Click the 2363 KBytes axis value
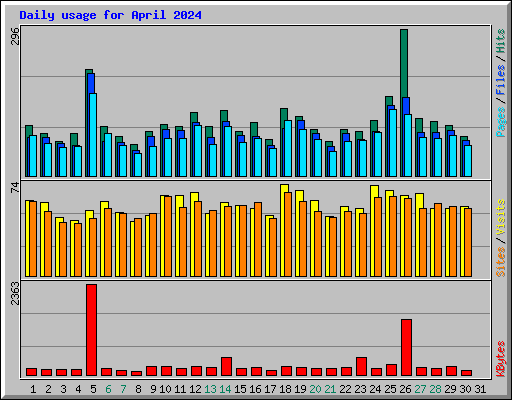512x400 pixels. (x=15, y=293)
